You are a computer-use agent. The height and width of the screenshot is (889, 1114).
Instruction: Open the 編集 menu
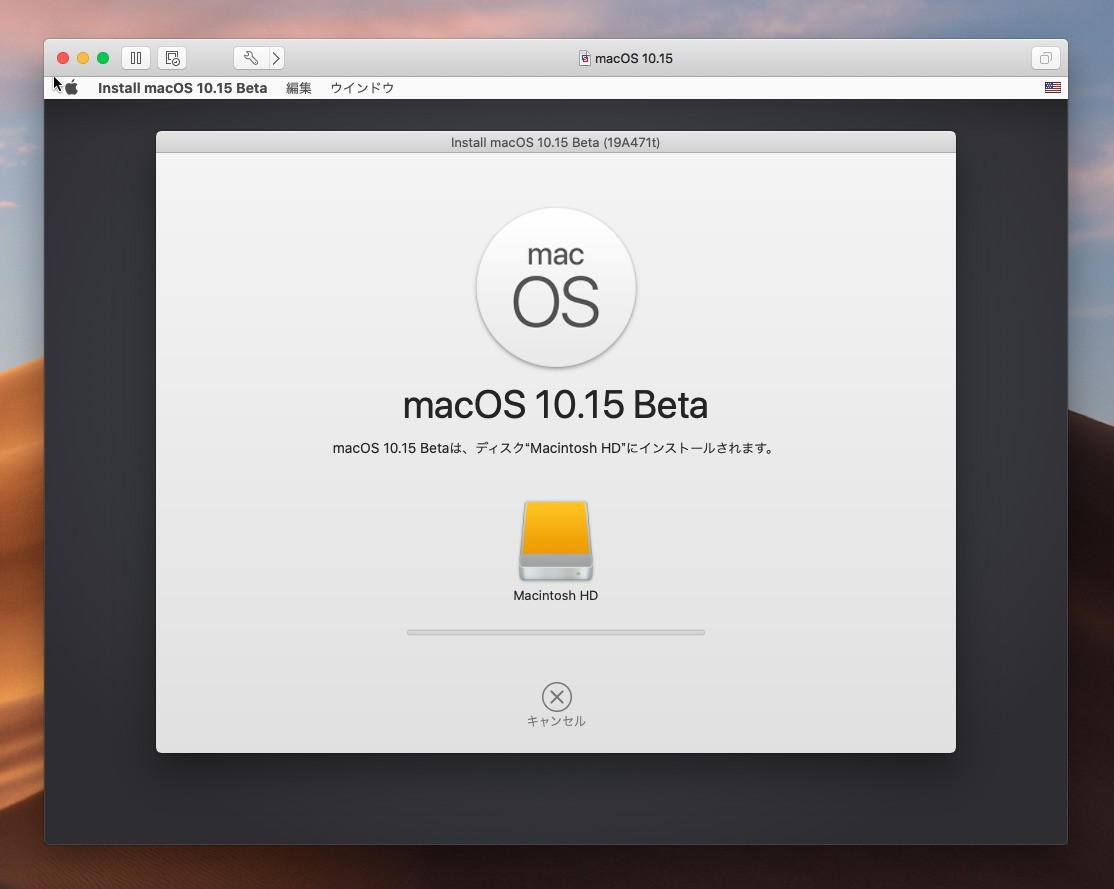coord(299,88)
